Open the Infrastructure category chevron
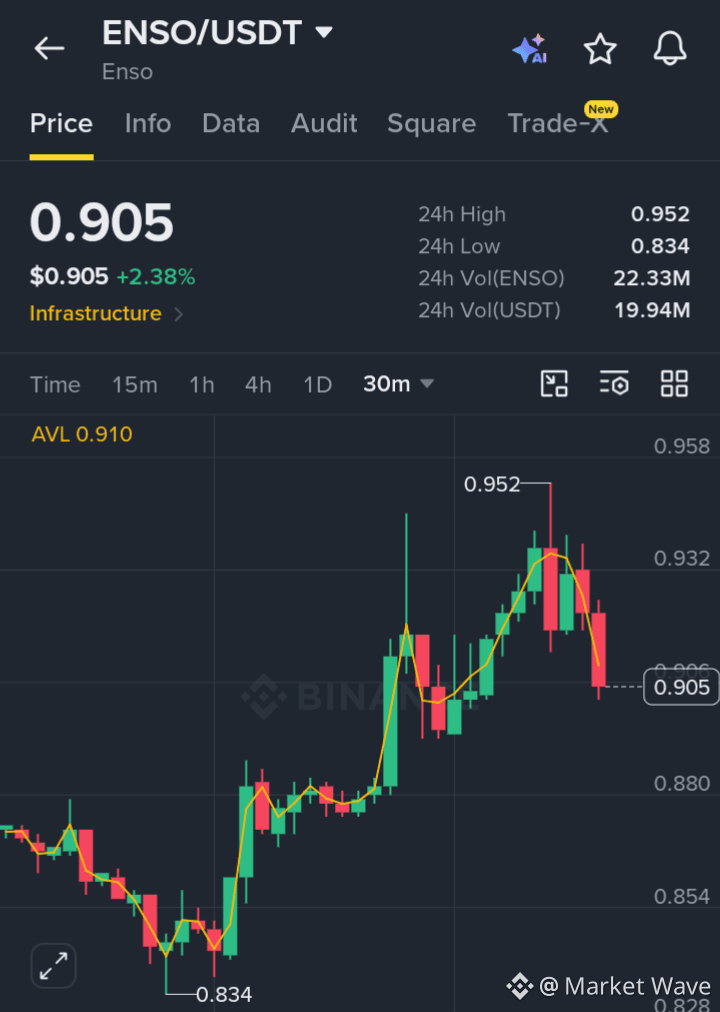Screen dimensions: 720x1012 coord(179,314)
